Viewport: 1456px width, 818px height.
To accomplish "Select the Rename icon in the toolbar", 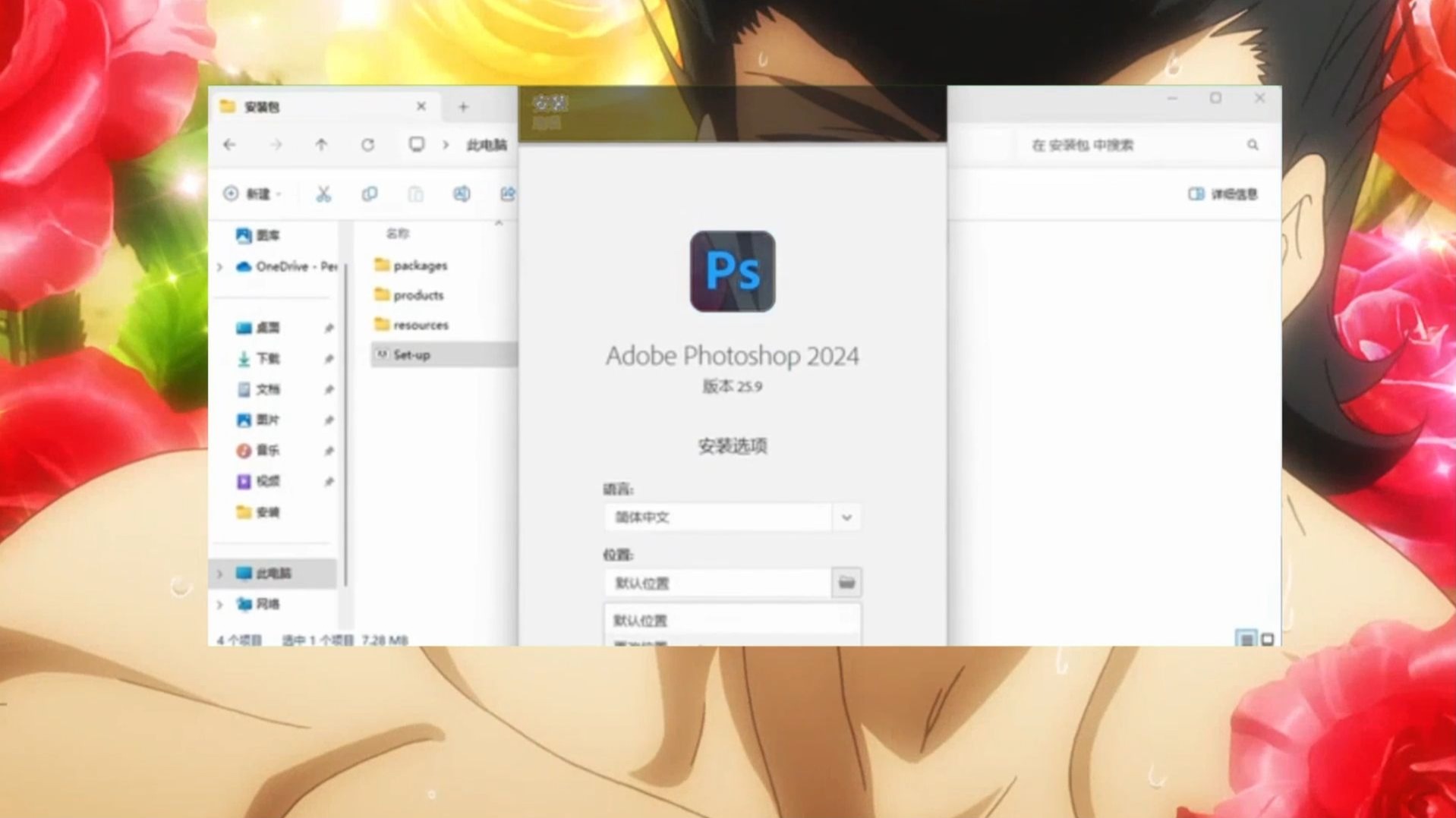I will 462,194.
